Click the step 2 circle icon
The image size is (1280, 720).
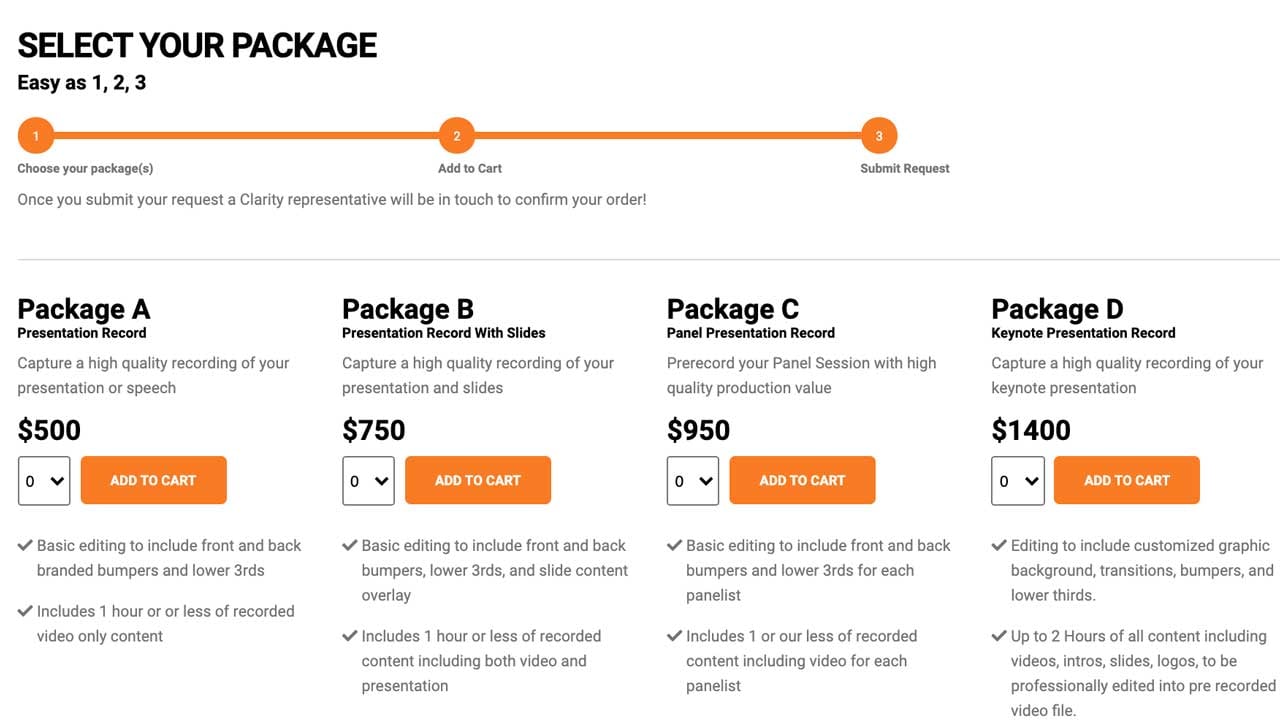(457, 136)
